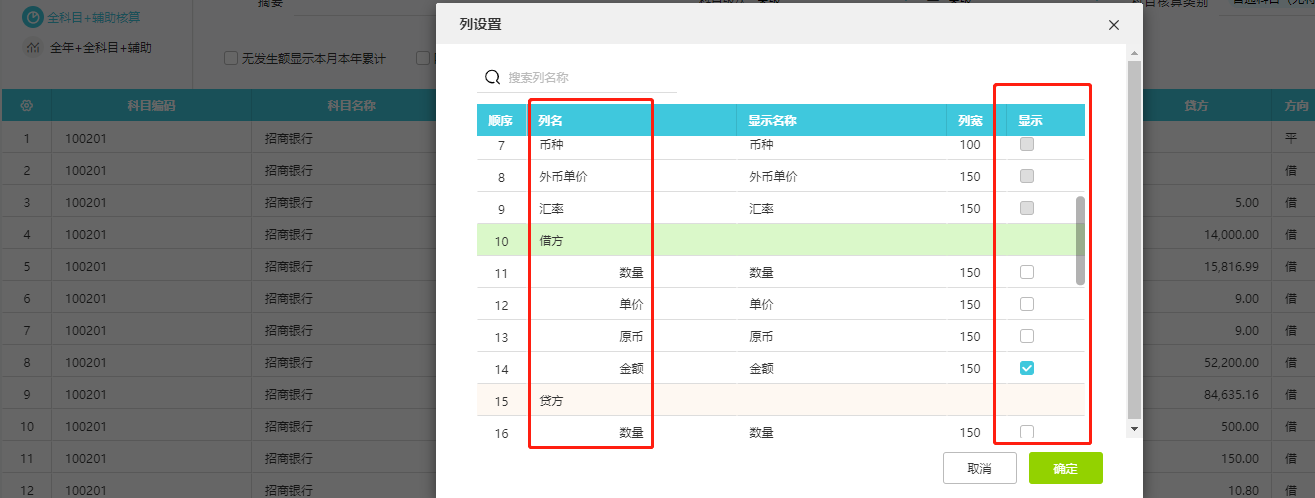
Task: Select background row 1 code 100201
Action: click(x=84, y=139)
